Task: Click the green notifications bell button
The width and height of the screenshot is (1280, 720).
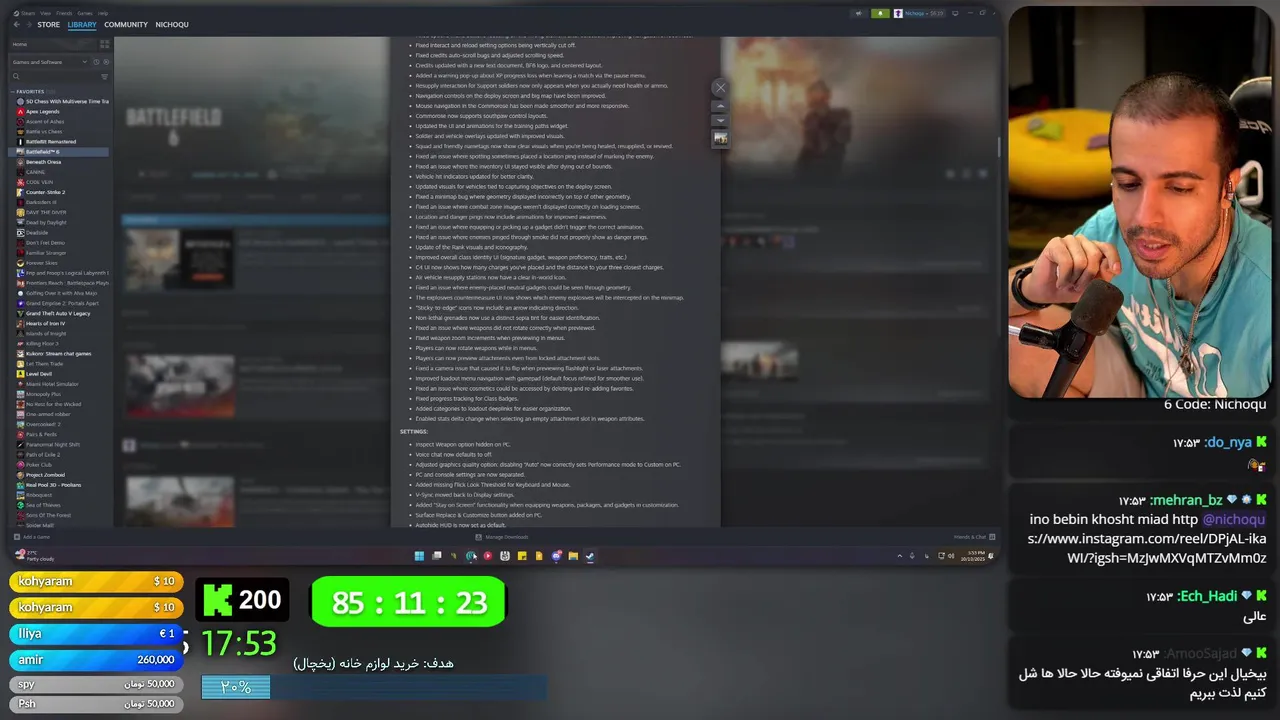Action: (880, 13)
